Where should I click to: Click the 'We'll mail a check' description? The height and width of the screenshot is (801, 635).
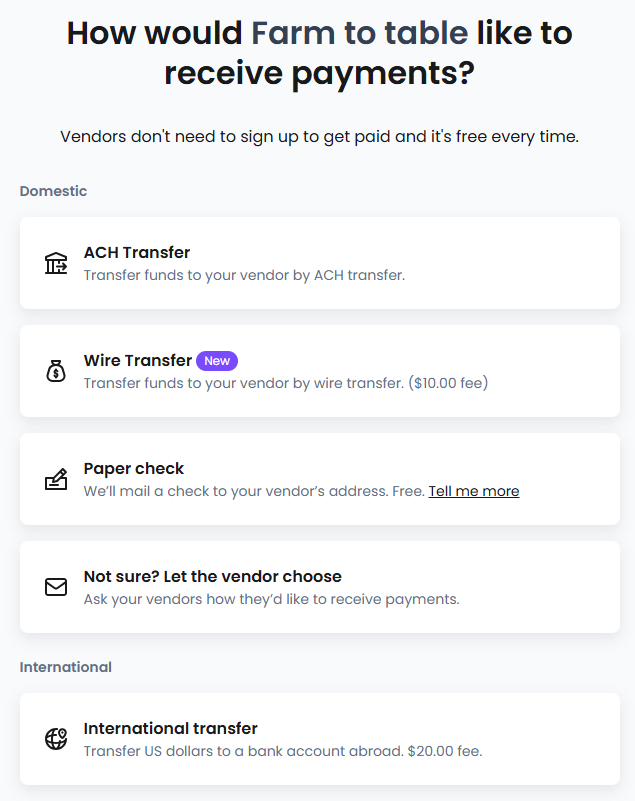pos(255,491)
